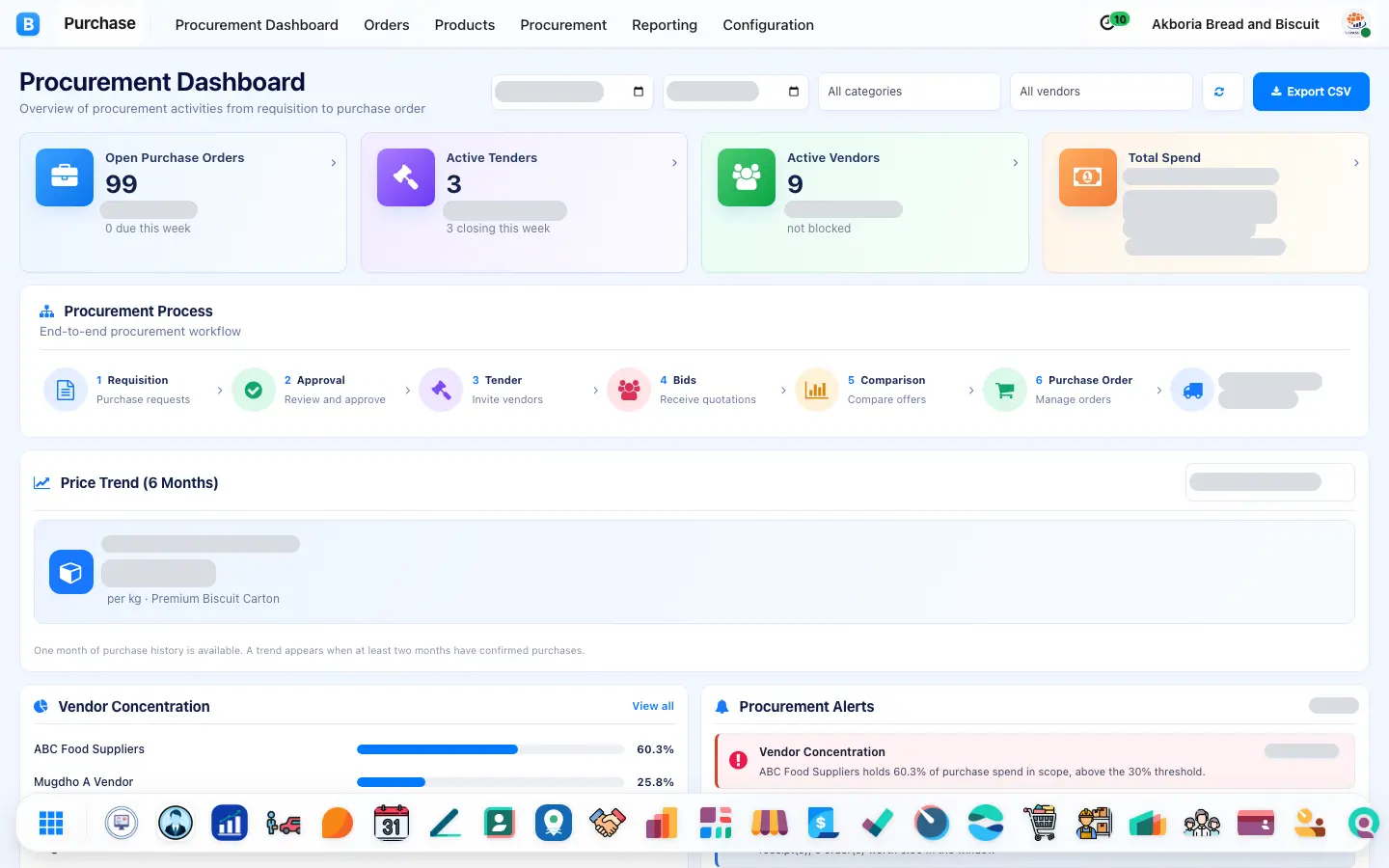Click the Vendor Concentration alert card
1389x868 pixels.
[1035, 761]
